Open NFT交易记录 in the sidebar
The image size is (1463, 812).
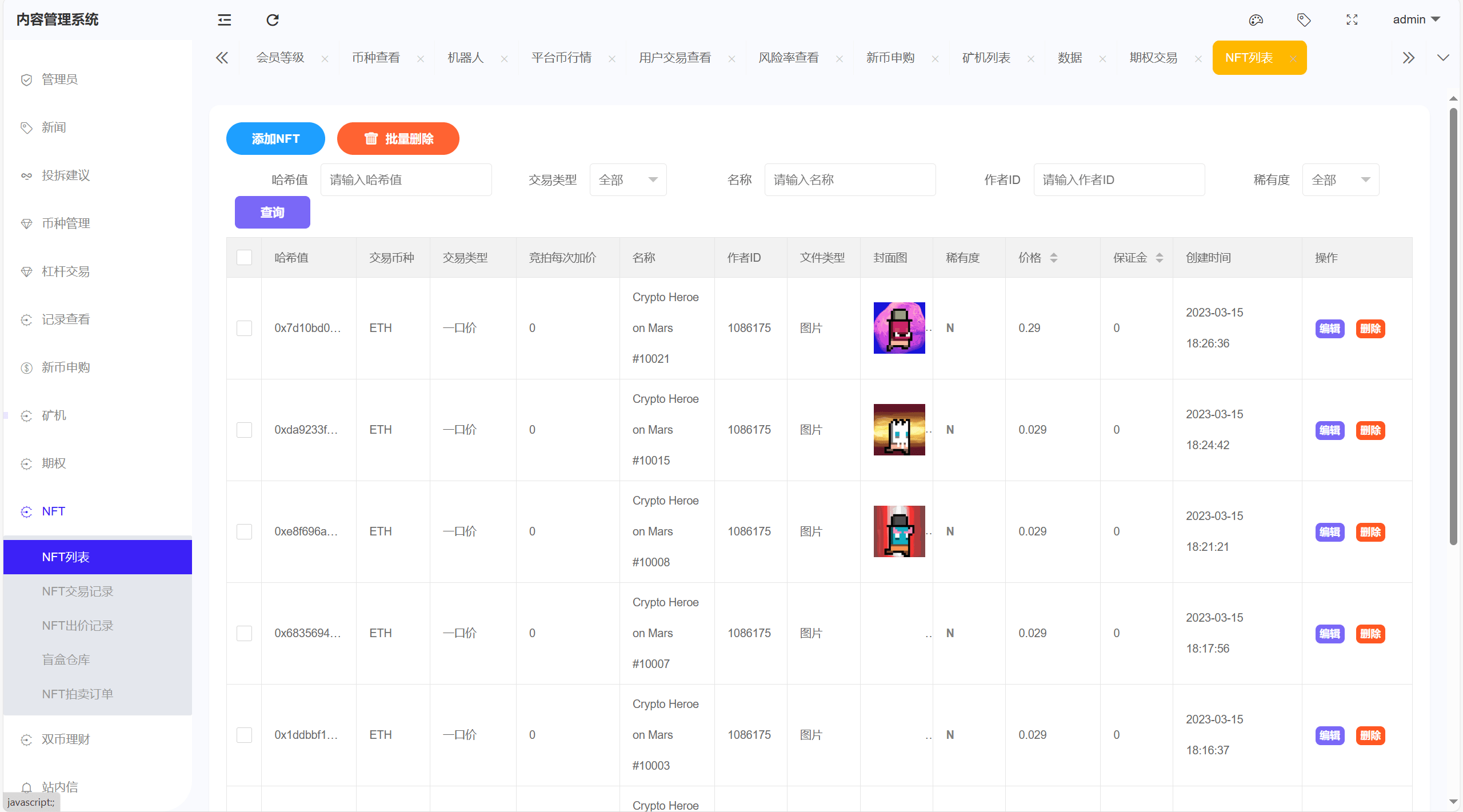click(x=78, y=591)
